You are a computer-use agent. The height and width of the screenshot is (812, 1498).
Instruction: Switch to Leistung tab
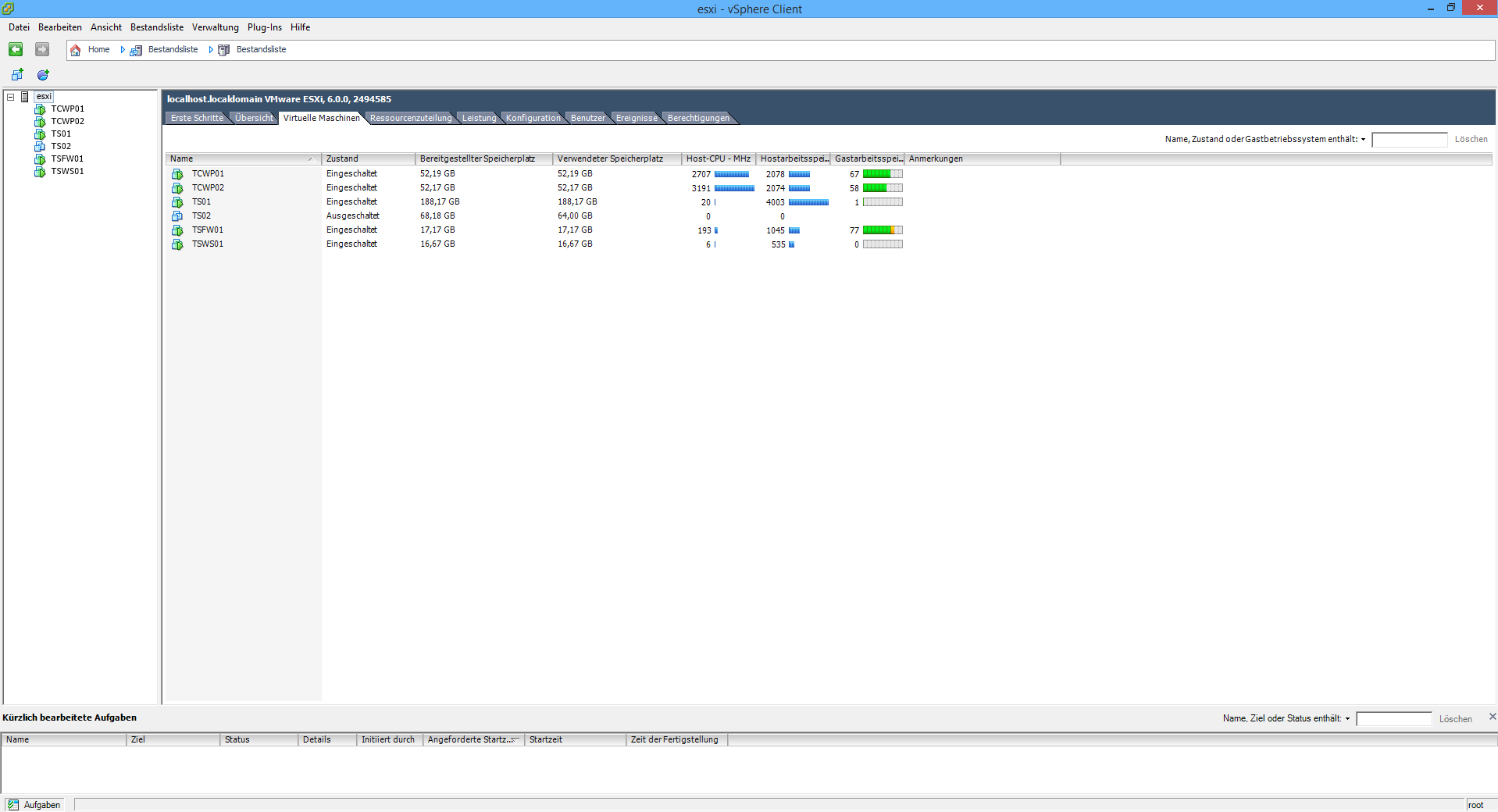(479, 118)
